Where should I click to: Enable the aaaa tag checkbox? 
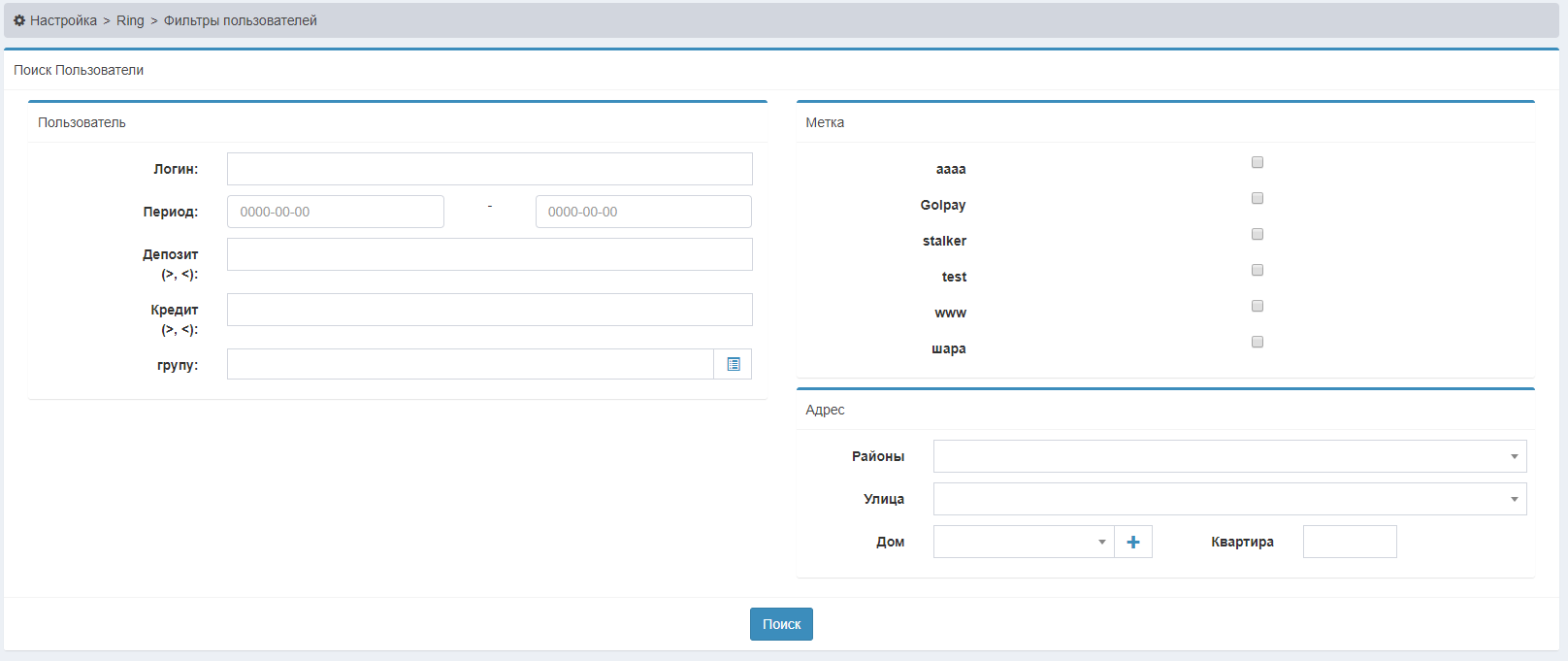point(1258,162)
